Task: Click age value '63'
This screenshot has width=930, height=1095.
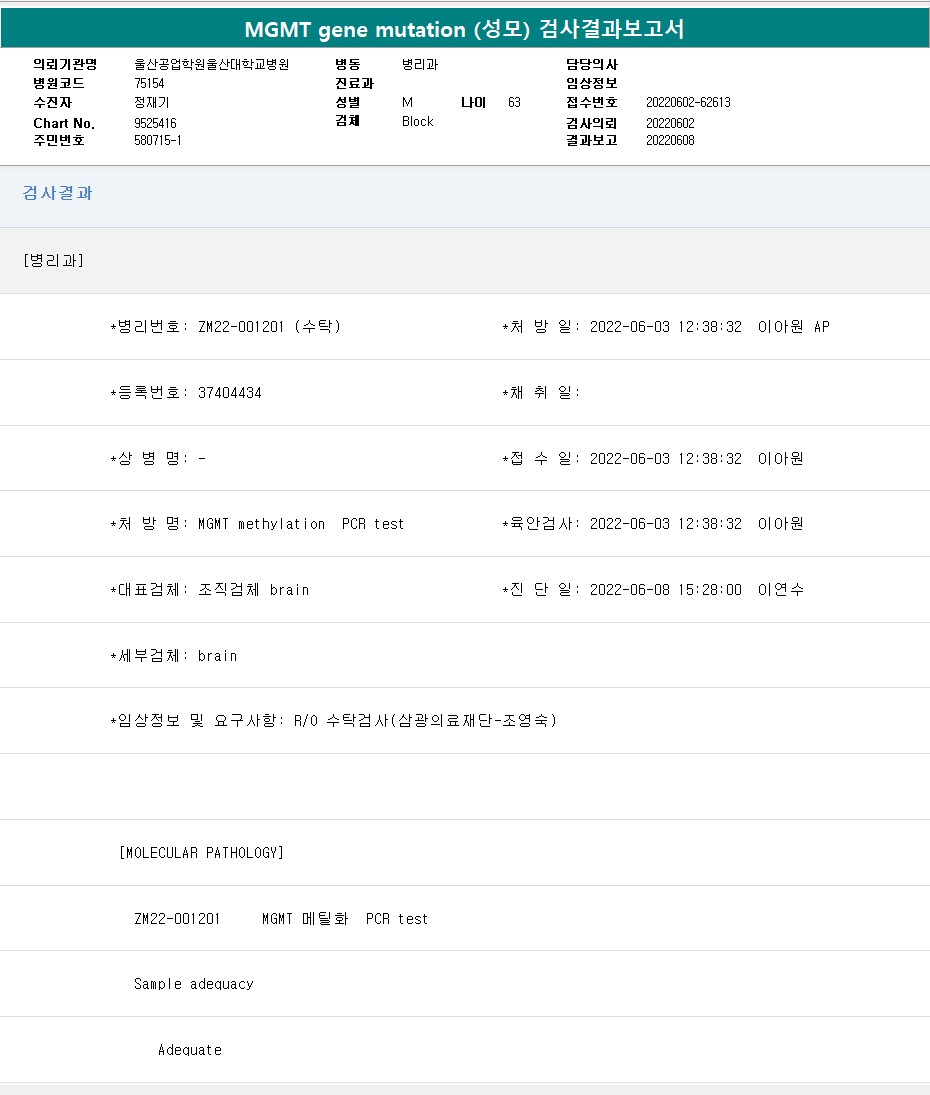Action: click(515, 103)
